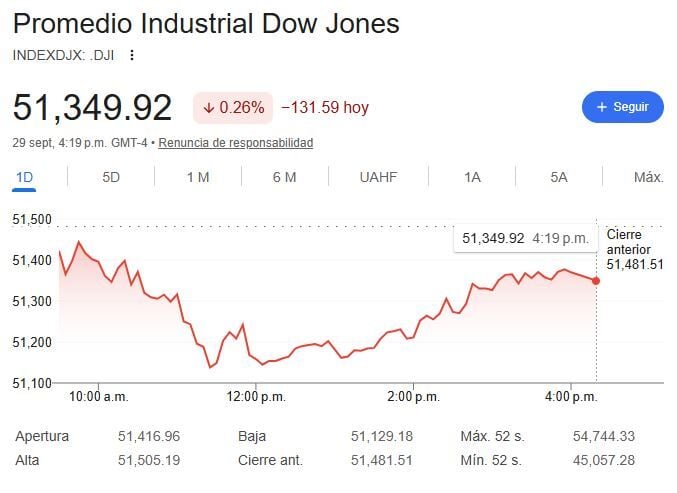The image size is (677, 493).
Task: Switch to the 5D time range
Action: [111, 177]
